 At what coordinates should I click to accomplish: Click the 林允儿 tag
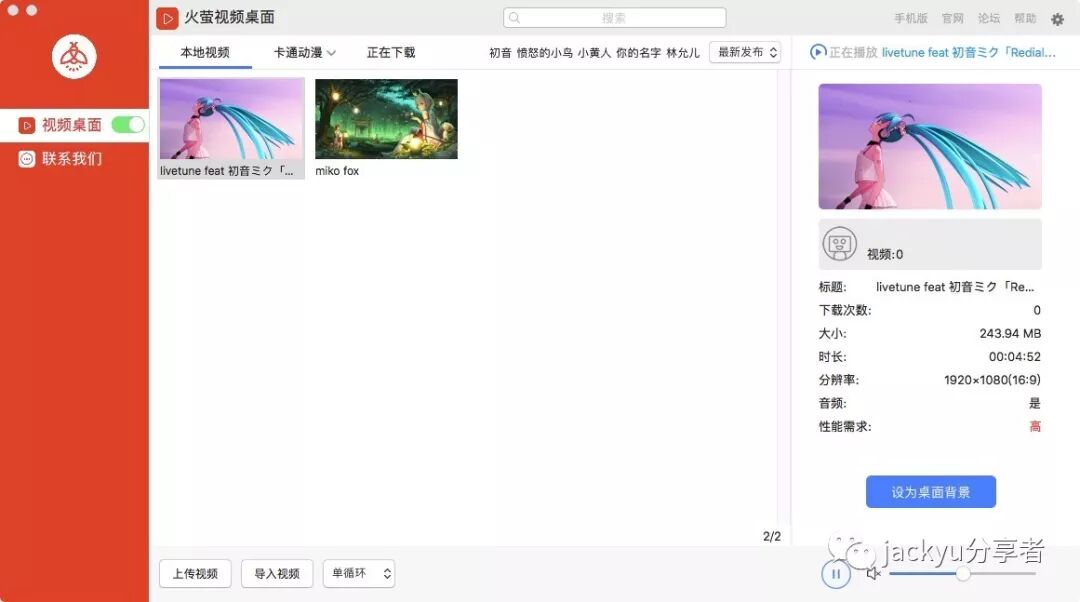tap(683, 52)
